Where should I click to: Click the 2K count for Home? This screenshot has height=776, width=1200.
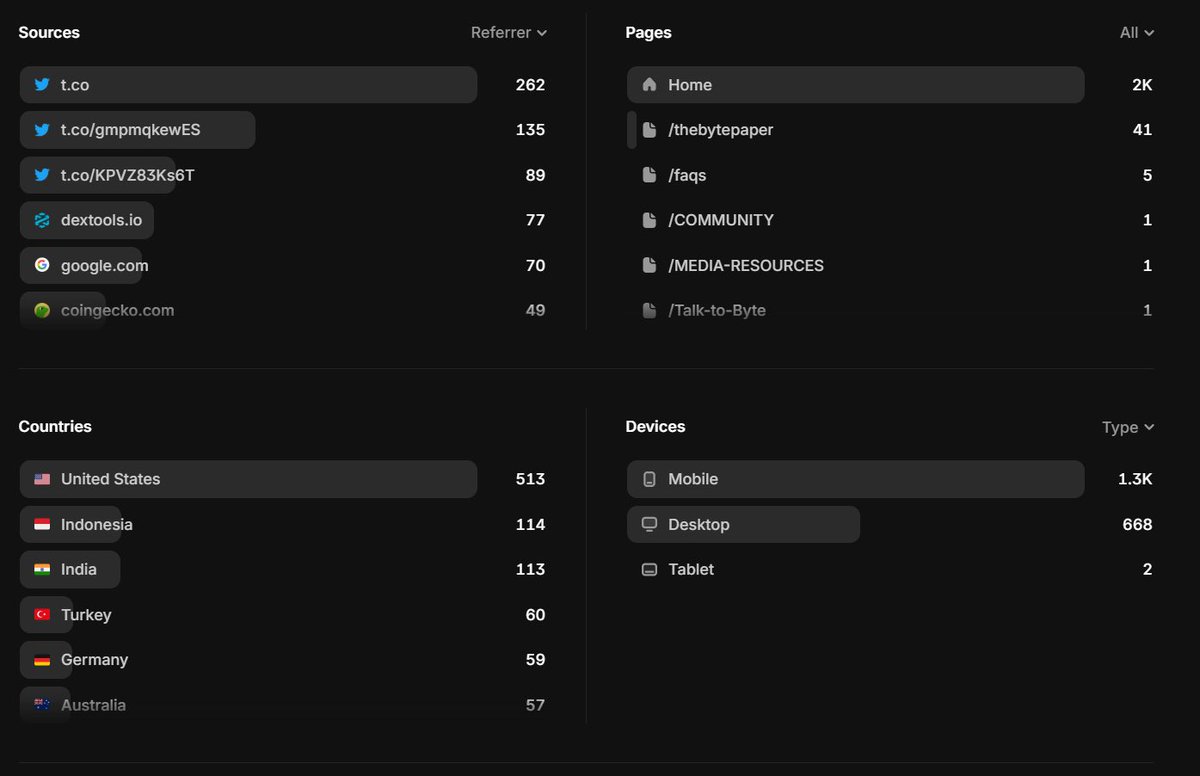[1142, 85]
